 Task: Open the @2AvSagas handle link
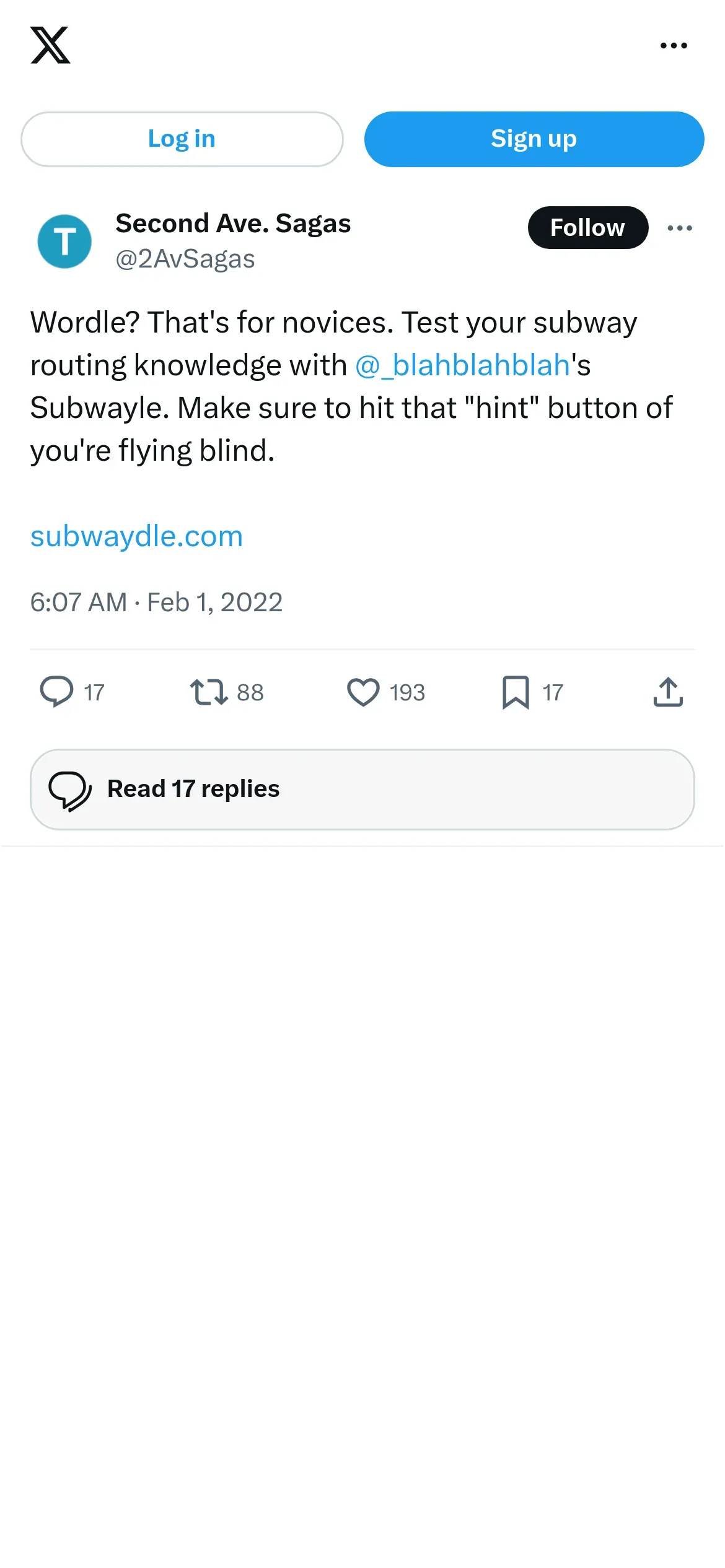(185, 259)
